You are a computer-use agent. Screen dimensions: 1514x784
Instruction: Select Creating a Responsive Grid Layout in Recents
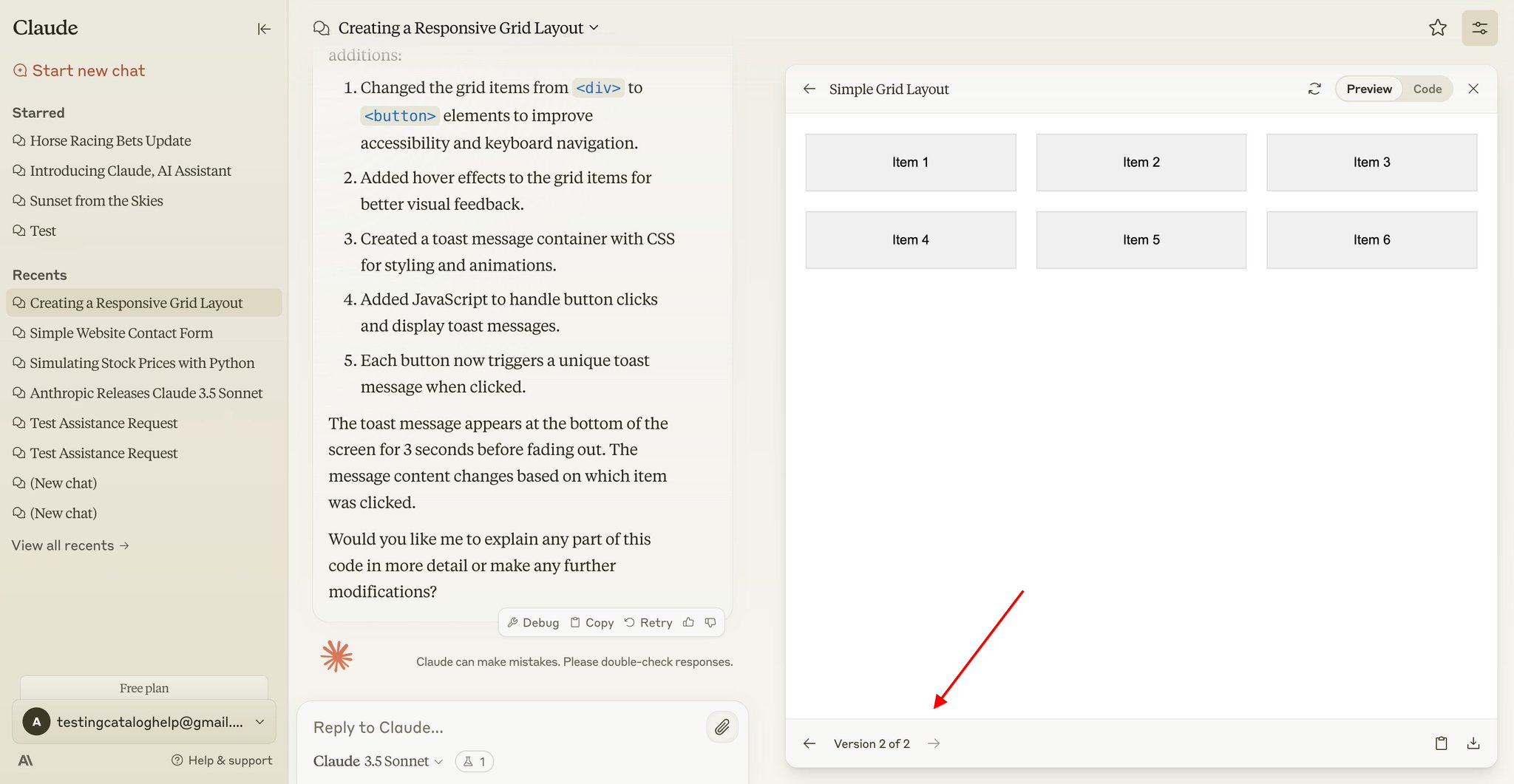point(144,303)
